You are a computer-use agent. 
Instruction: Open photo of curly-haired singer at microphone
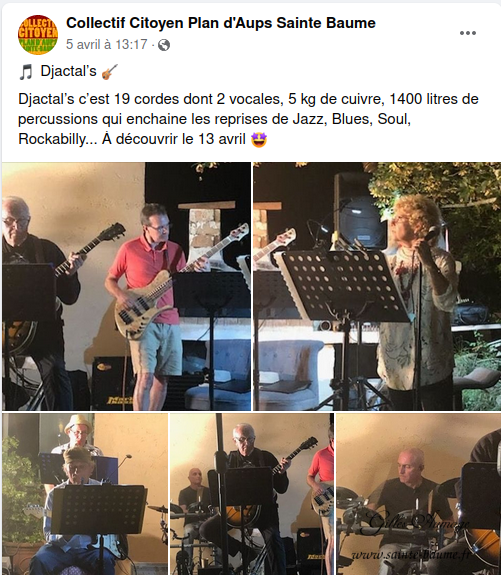377,286
